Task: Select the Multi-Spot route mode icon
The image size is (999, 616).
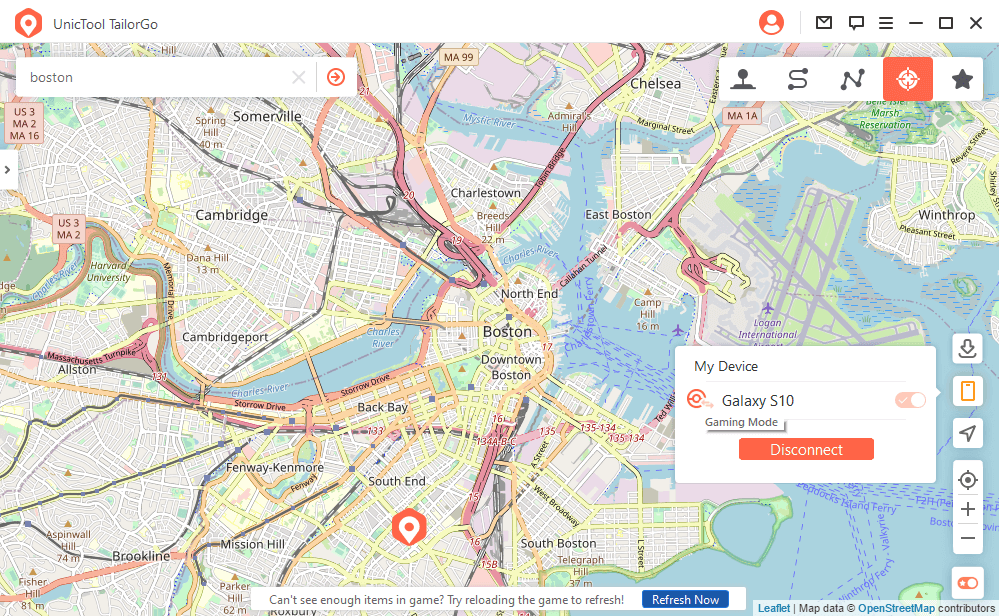Action: (852, 79)
